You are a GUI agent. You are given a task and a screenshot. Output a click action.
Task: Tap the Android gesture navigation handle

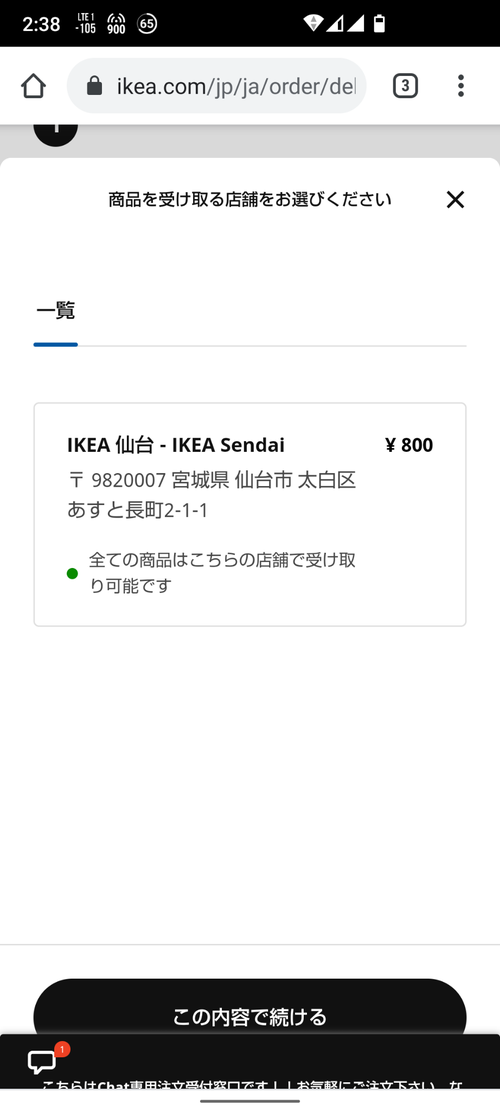pyautogui.click(x=250, y=1101)
